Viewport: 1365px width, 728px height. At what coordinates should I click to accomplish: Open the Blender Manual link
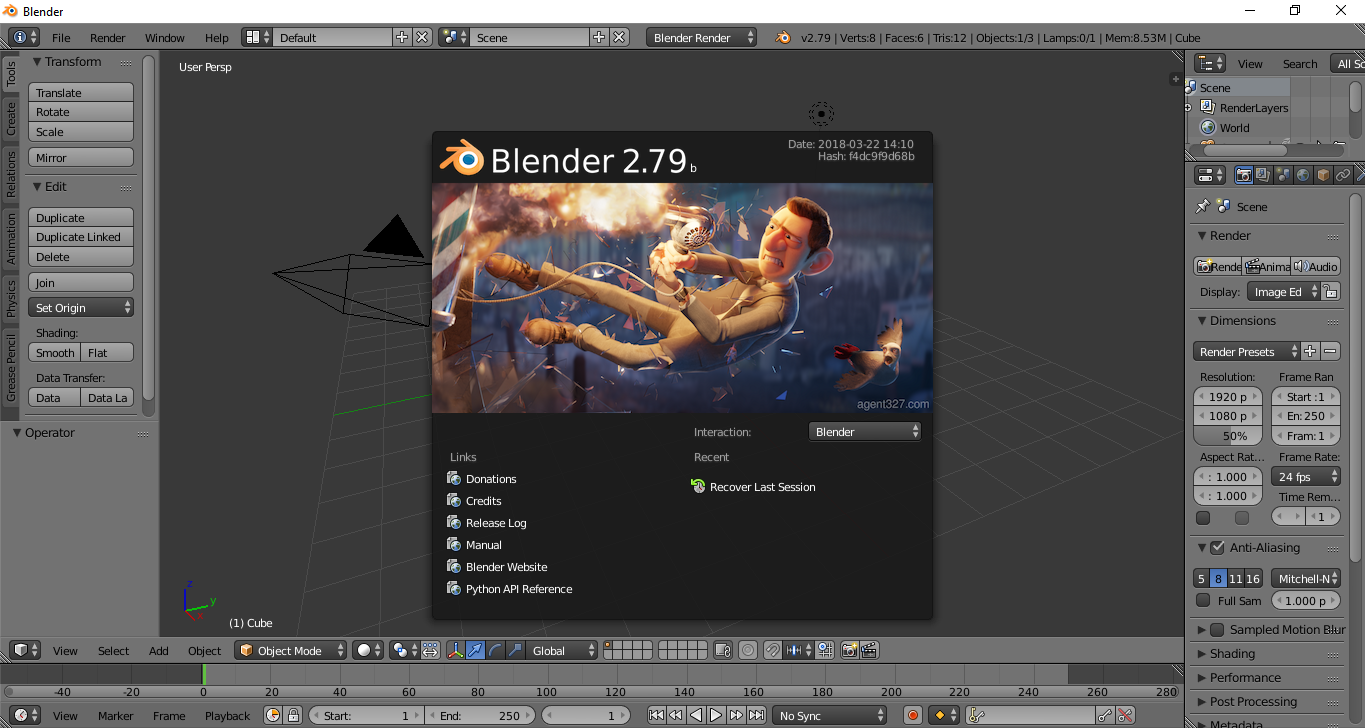pyautogui.click(x=485, y=544)
